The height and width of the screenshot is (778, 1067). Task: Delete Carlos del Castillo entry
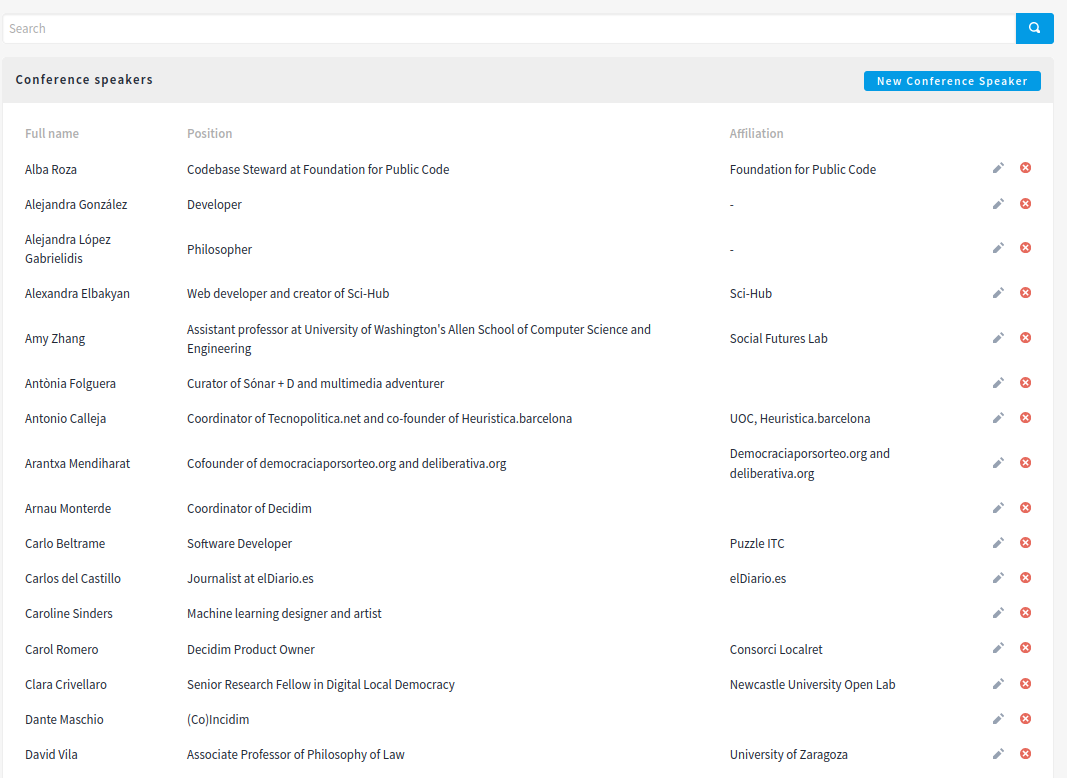pyautogui.click(x=1025, y=578)
